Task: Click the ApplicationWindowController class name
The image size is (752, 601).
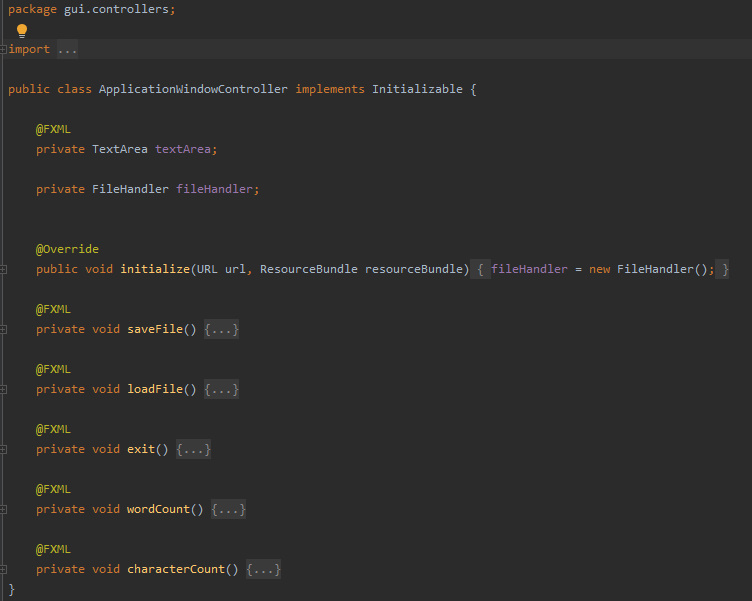Action: [194, 89]
